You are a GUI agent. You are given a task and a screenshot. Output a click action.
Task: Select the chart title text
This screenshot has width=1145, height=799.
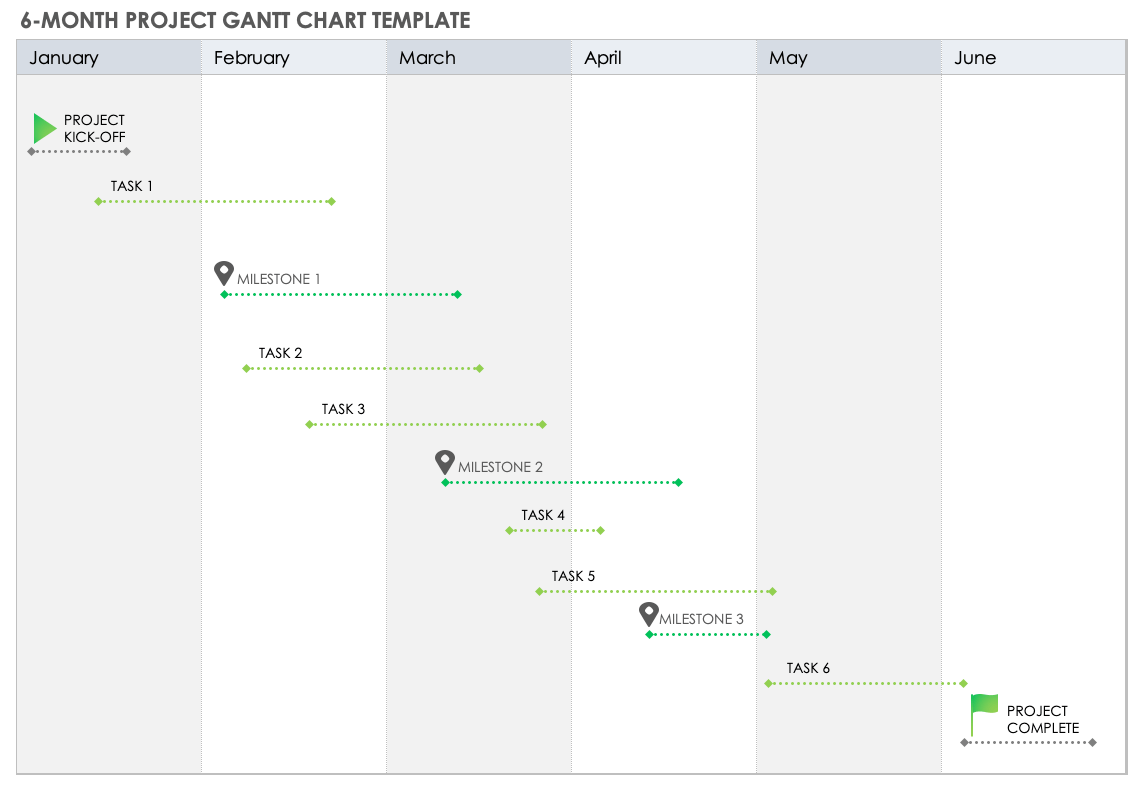tap(245, 19)
